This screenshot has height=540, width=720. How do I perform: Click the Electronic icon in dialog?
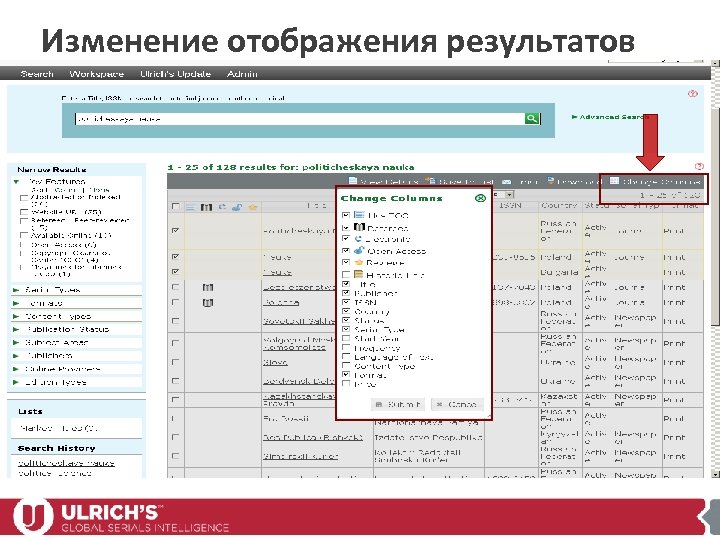coord(358,239)
